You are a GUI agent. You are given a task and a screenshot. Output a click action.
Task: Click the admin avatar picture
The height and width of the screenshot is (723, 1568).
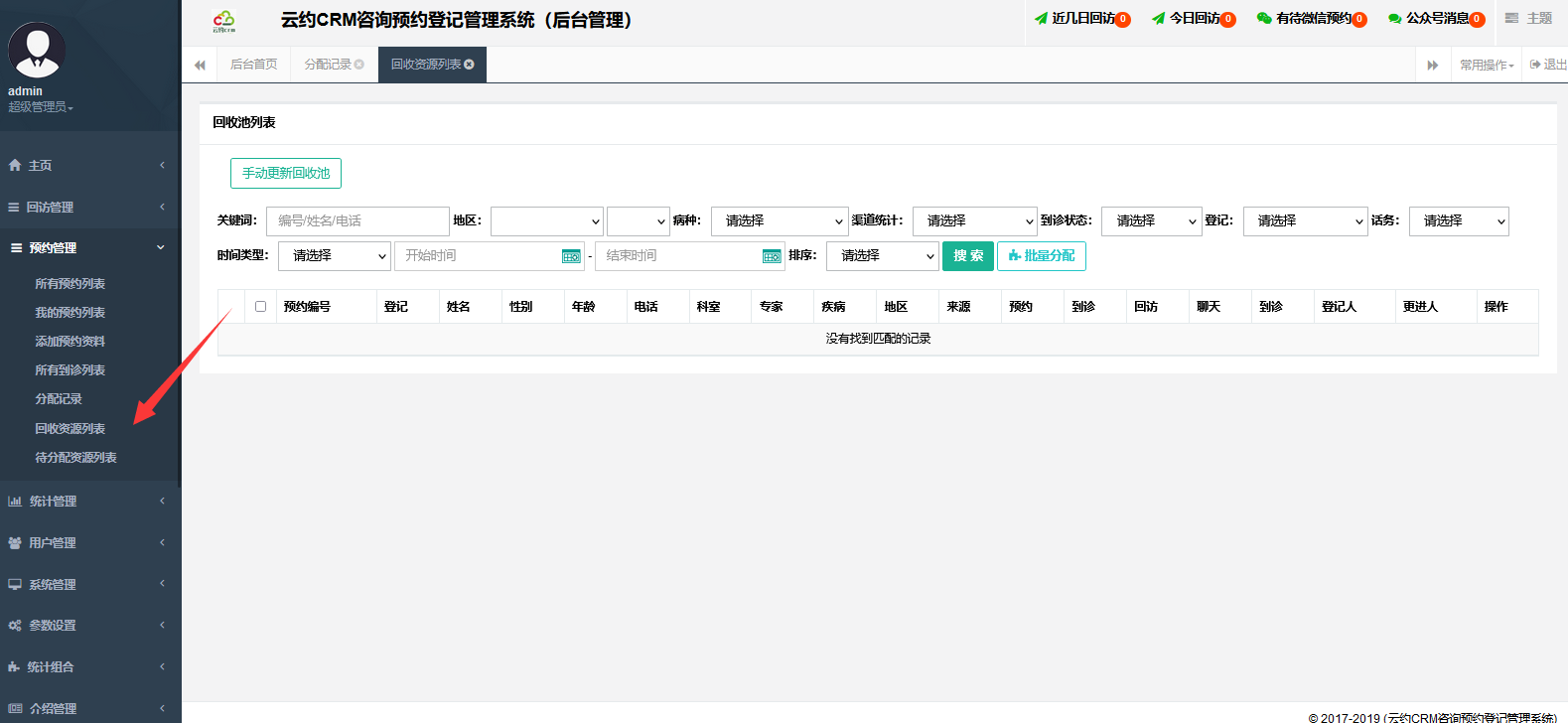[37, 50]
